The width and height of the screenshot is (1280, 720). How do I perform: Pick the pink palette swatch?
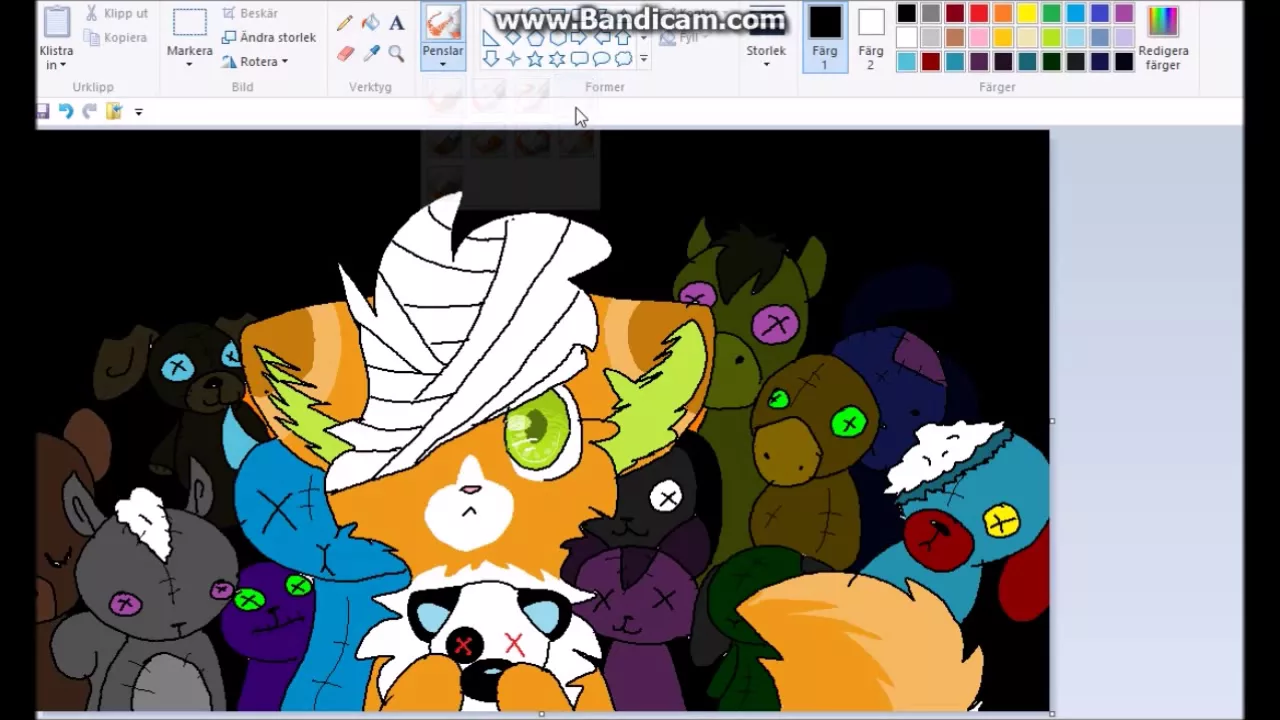(x=979, y=37)
